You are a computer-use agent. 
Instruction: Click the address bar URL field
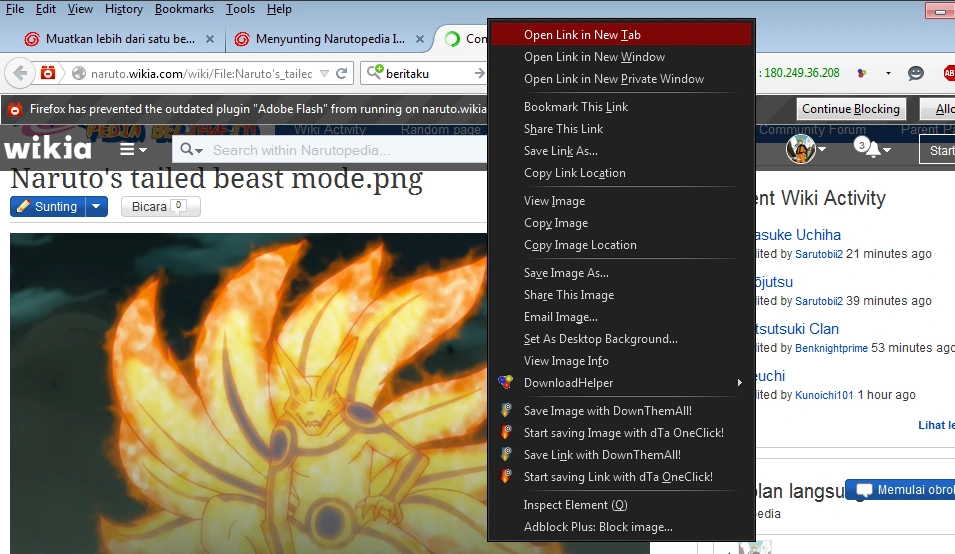(201, 74)
